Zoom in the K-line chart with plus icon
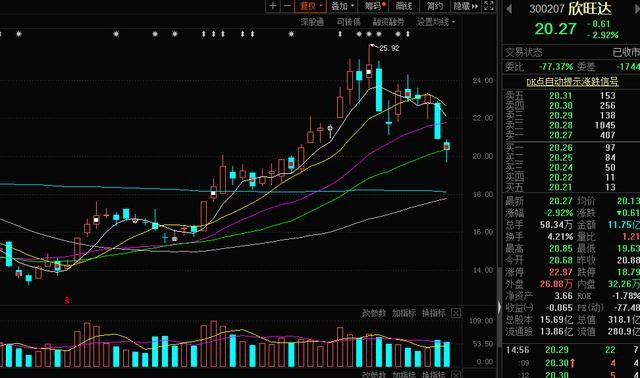Viewport: 640px width, 378px height. click(273, 6)
